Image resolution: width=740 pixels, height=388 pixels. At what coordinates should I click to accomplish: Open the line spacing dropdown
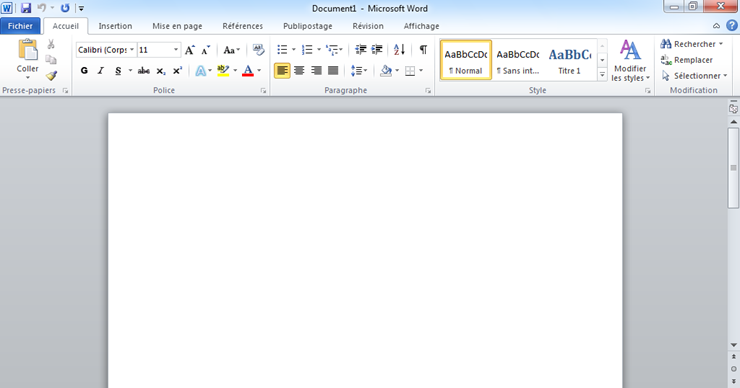click(x=359, y=71)
